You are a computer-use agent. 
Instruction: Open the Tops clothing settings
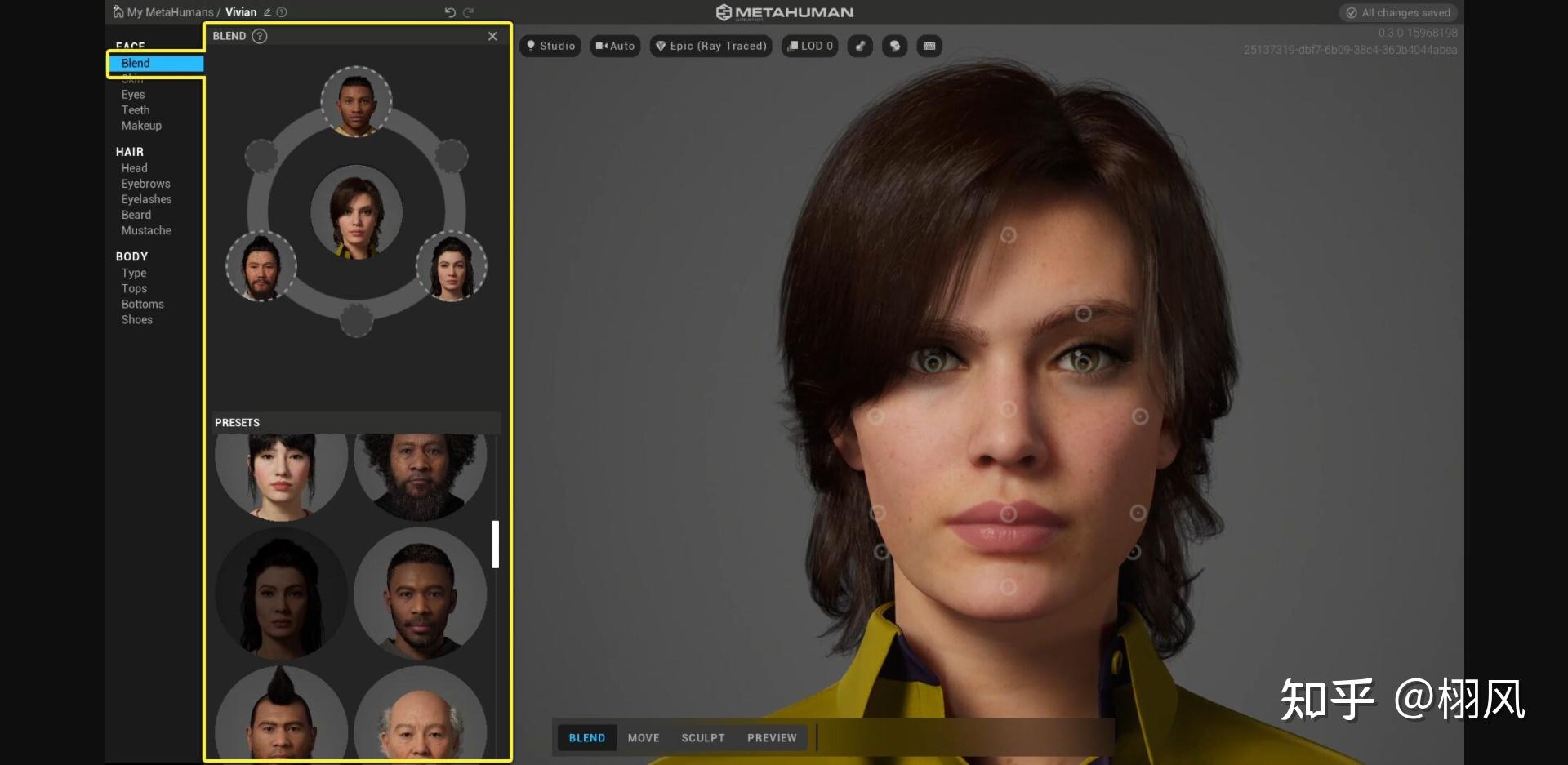[135, 288]
